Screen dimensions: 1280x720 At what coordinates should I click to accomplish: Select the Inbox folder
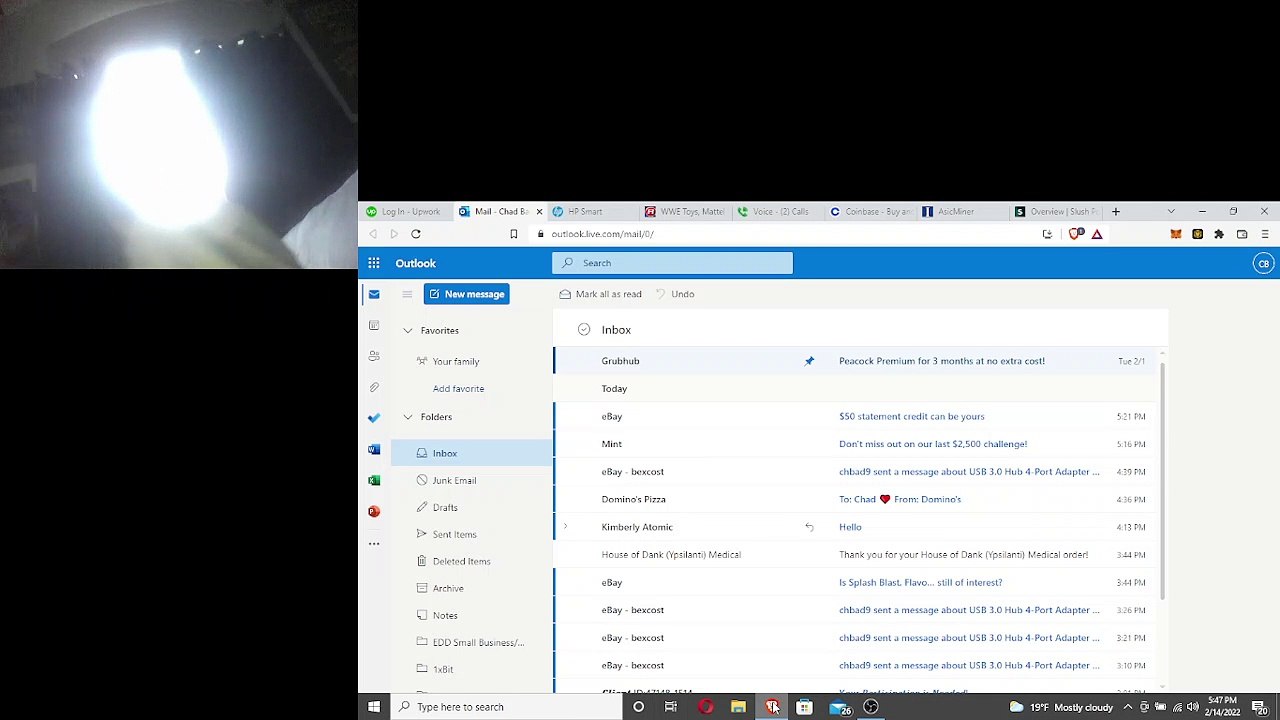click(472, 453)
